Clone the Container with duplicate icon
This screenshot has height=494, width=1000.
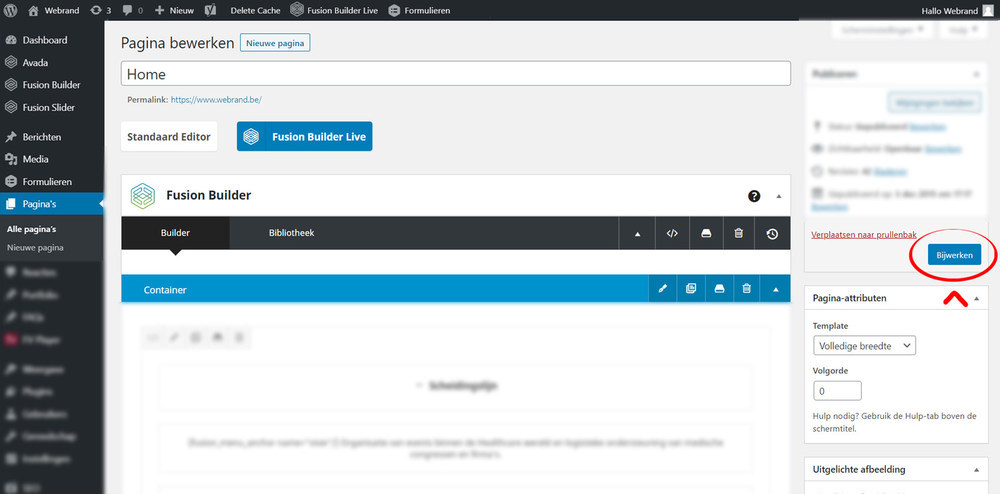pos(691,289)
